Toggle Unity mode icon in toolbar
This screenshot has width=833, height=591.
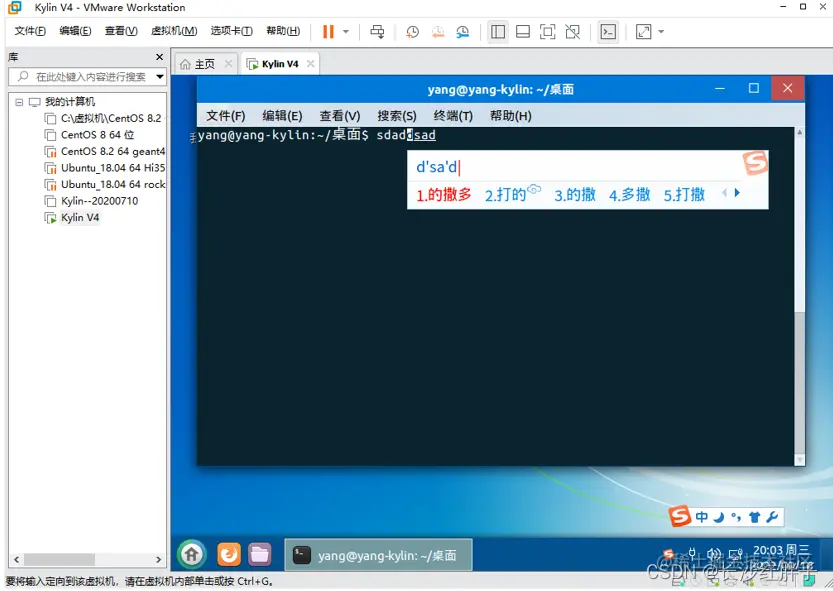coord(572,31)
